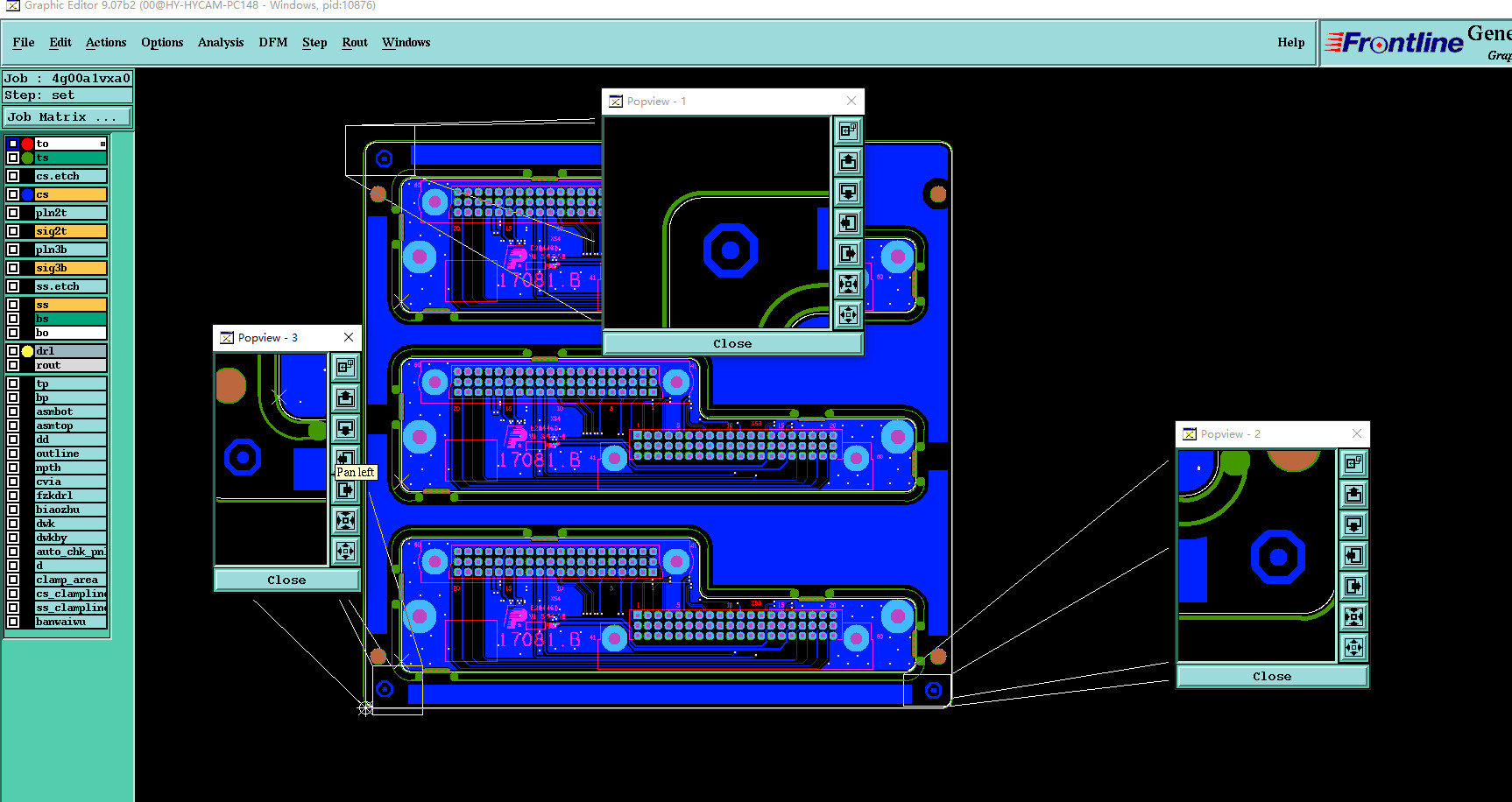Open the Options menu

pos(162,42)
